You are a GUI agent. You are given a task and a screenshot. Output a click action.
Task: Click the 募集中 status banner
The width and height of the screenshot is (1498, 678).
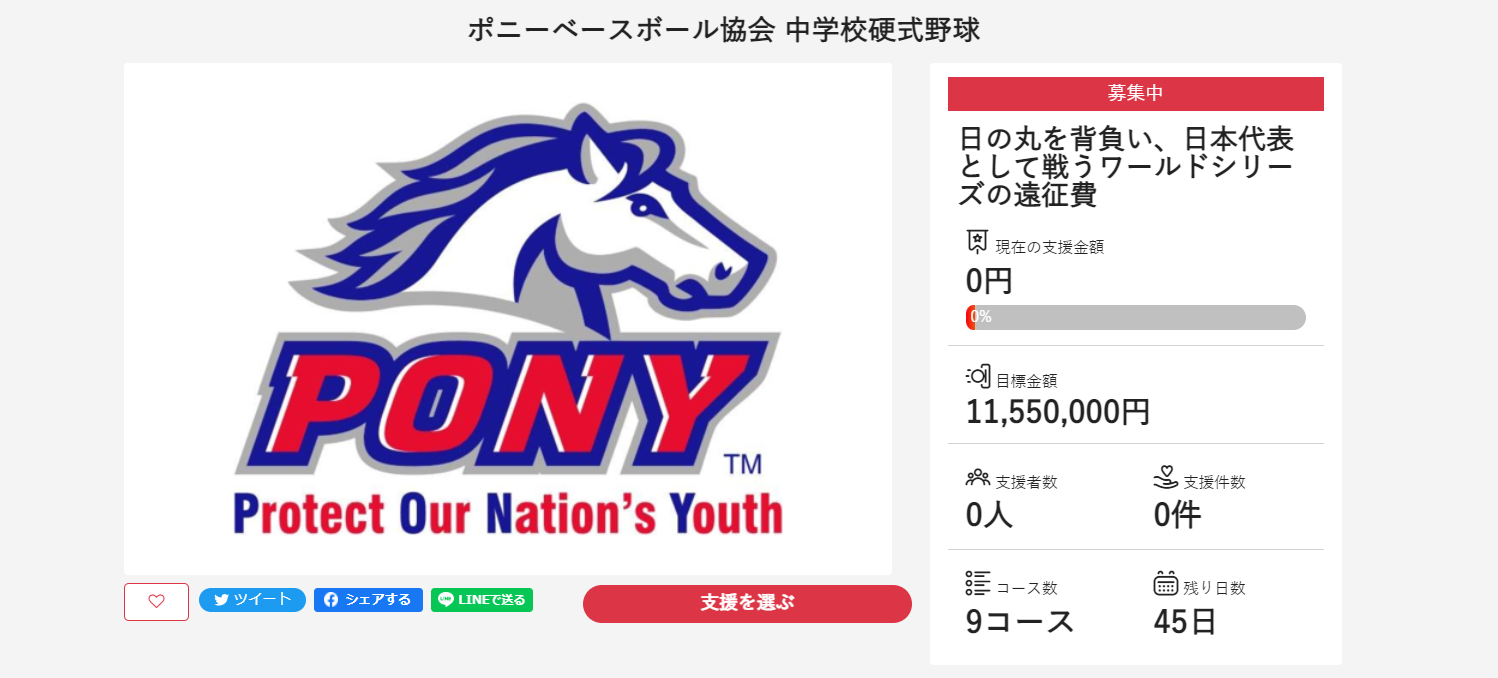click(1136, 93)
